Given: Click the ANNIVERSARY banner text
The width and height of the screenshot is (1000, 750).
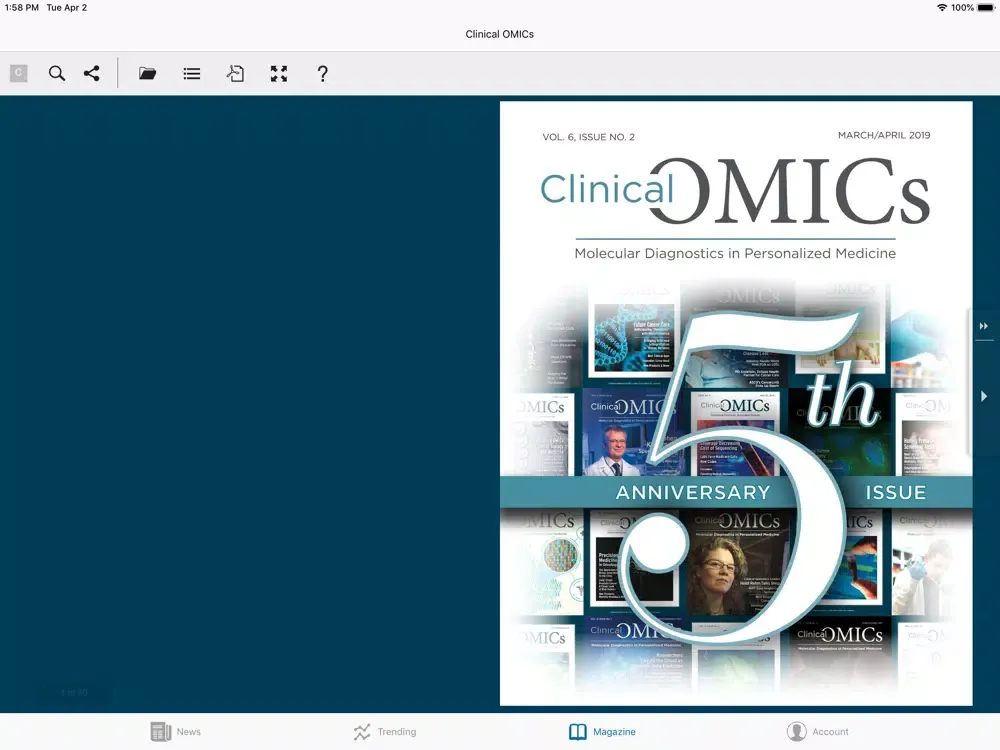Looking at the screenshot, I should (x=693, y=492).
